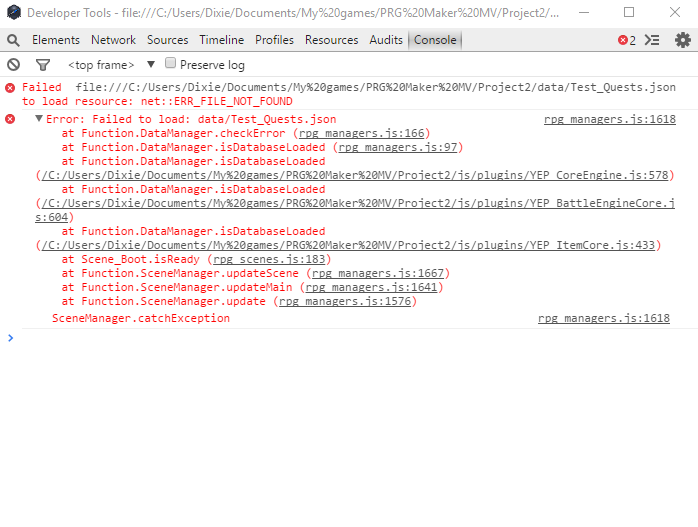Click the Developer Tools app icon in title bar
The width and height of the screenshot is (698, 527).
click(x=14, y=12)
